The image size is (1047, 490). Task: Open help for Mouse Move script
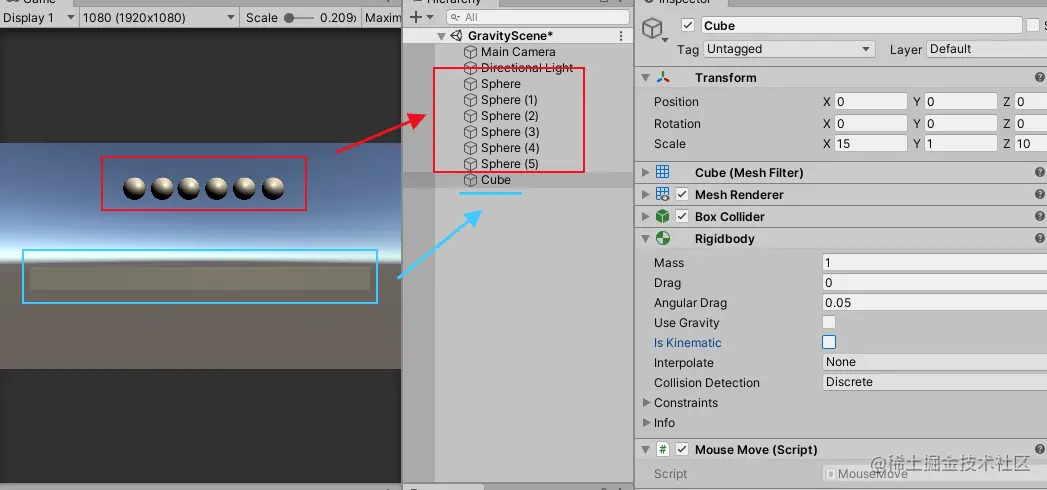pyautogui.click(x=1040, y=449)
